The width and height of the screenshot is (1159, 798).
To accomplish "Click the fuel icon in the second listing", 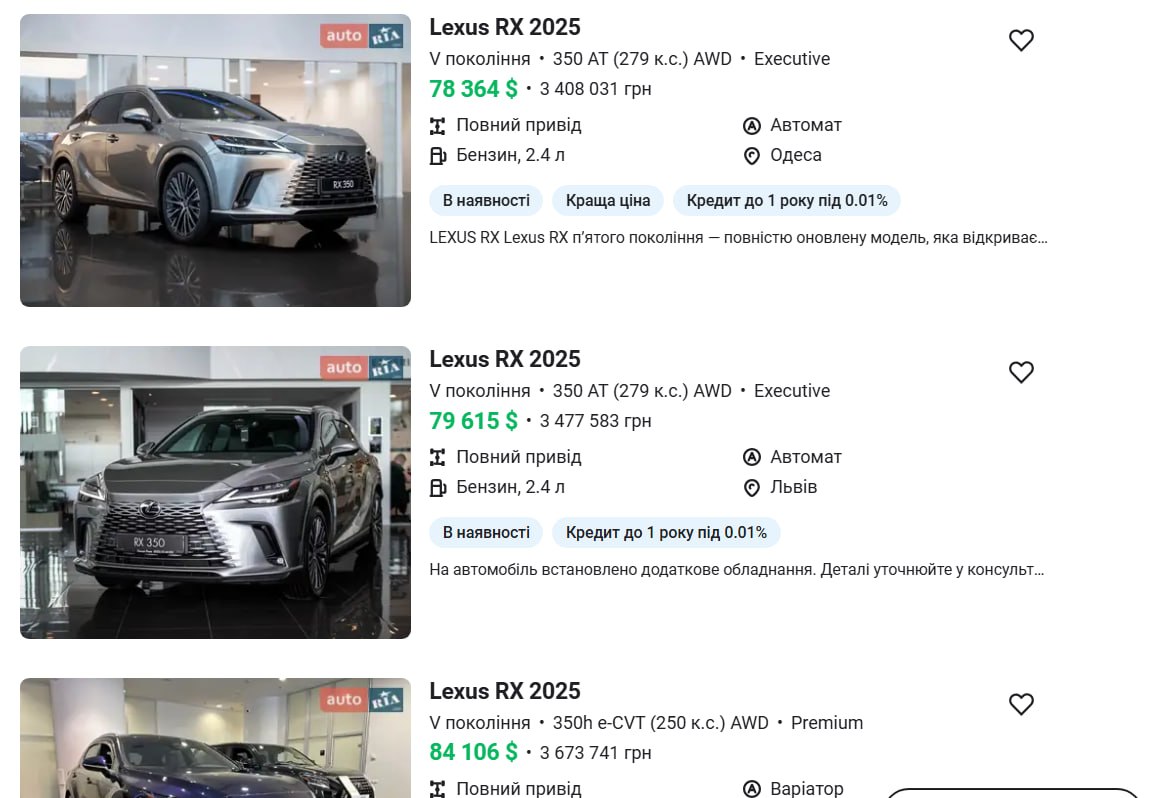I will (438, 487).
